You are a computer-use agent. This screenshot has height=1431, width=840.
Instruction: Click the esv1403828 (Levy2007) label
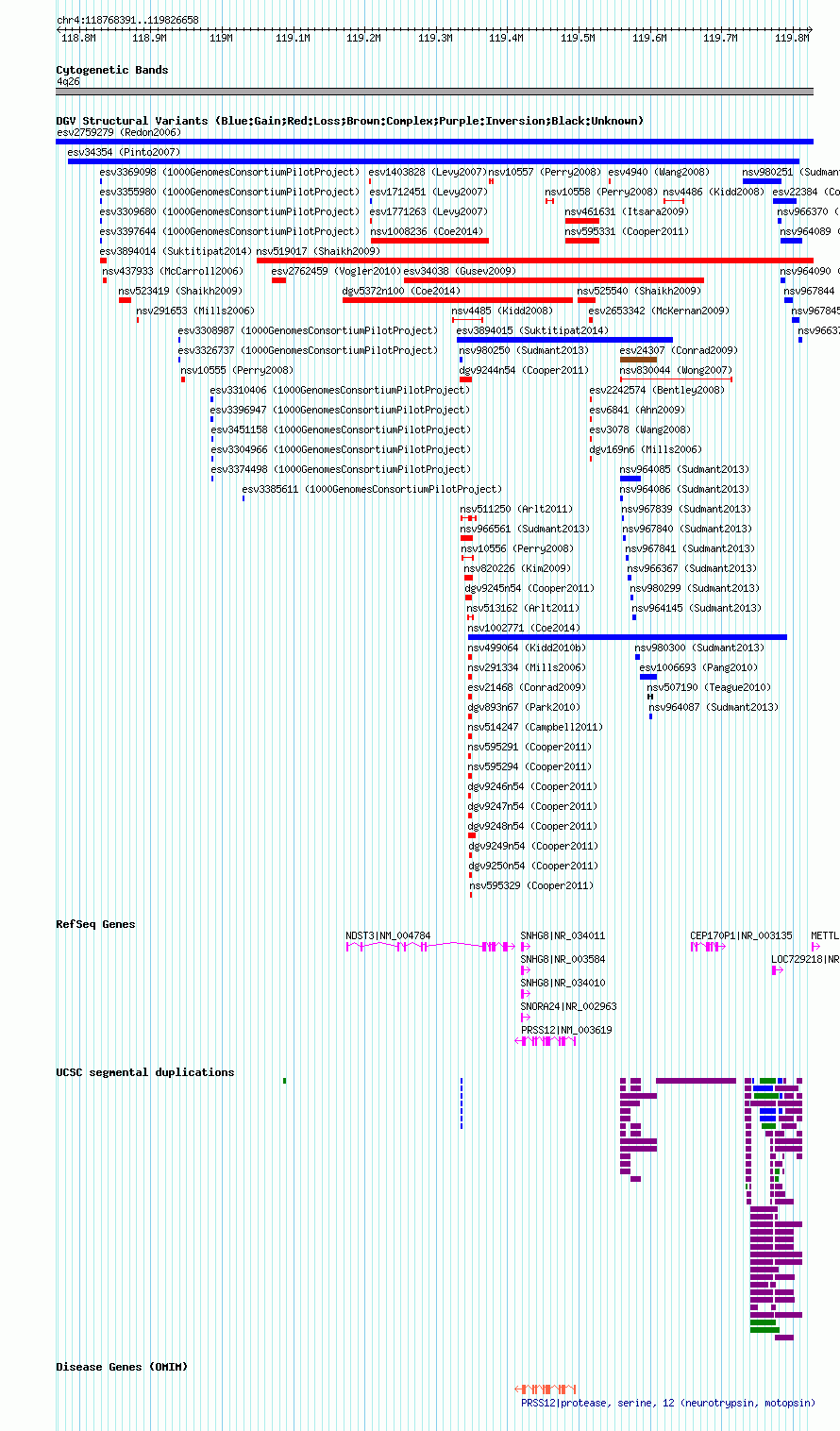tap(428, 172)
